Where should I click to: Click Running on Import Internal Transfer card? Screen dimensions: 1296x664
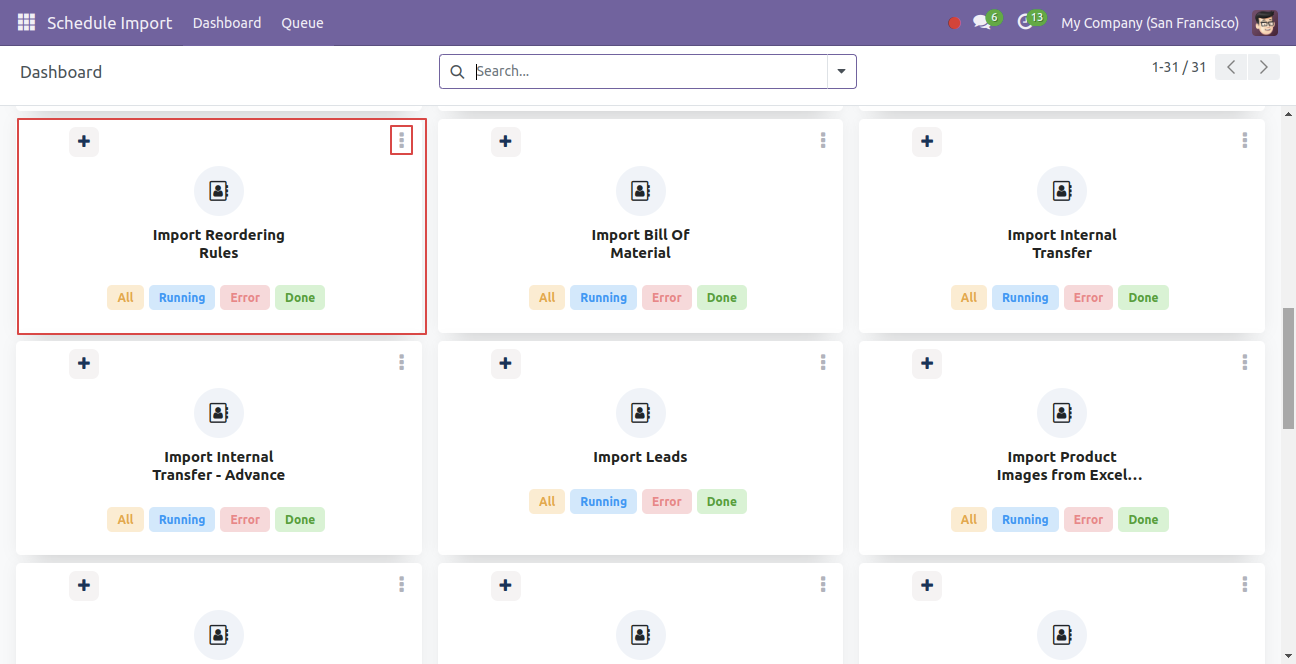[1025, 298]
